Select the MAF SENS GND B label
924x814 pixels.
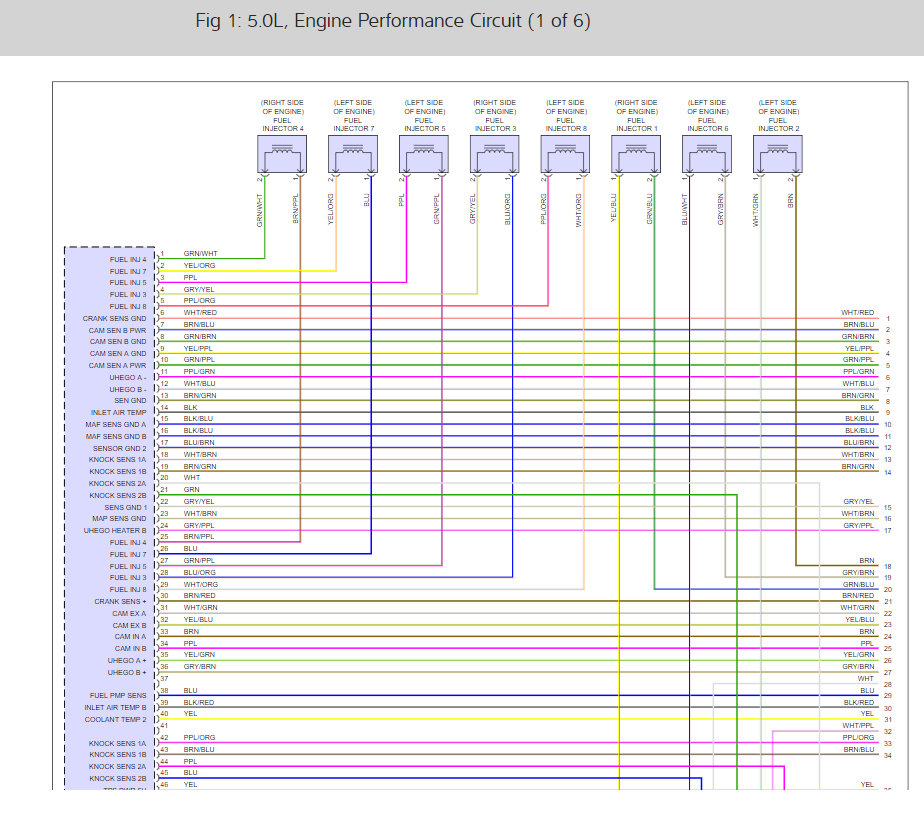[x=116, y=437]
